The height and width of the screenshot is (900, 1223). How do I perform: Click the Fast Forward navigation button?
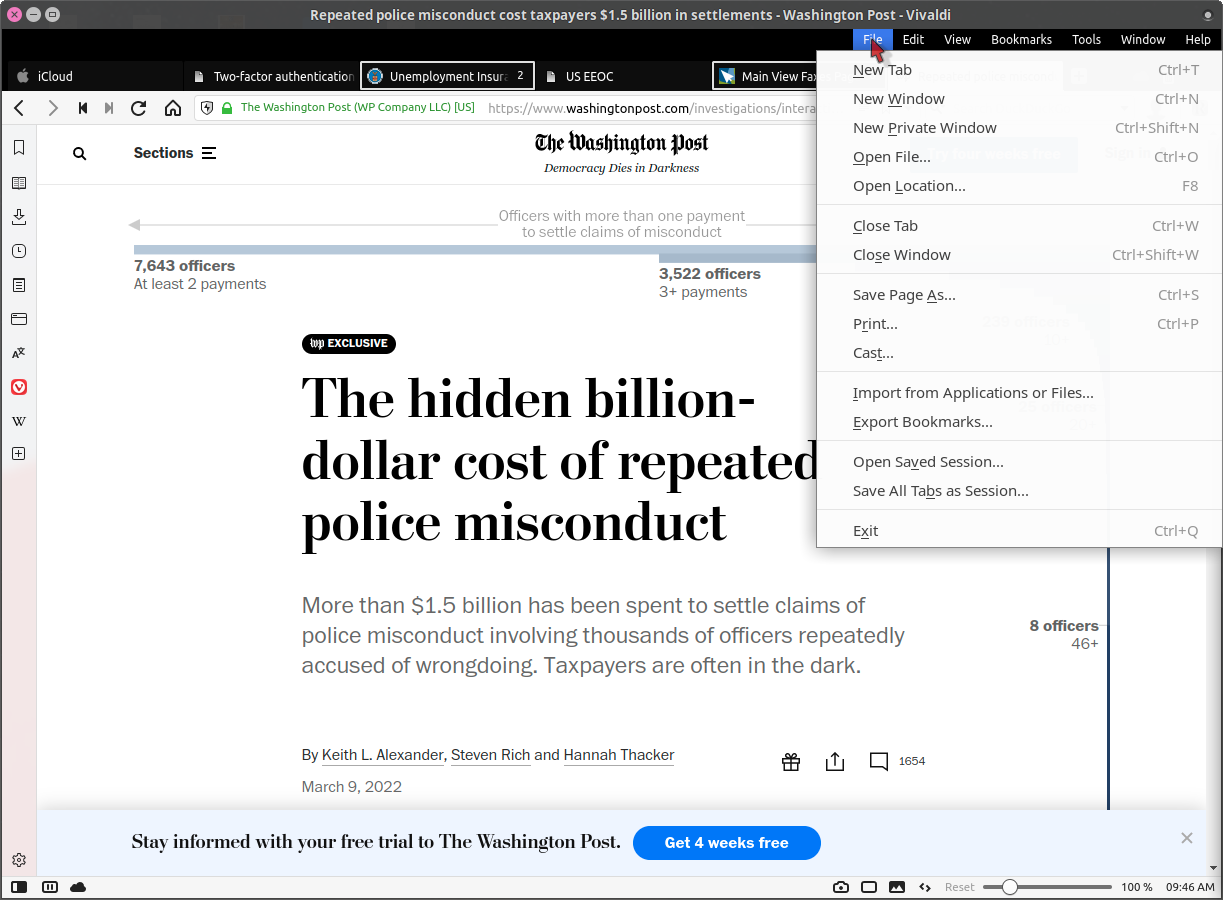point(109,108)
